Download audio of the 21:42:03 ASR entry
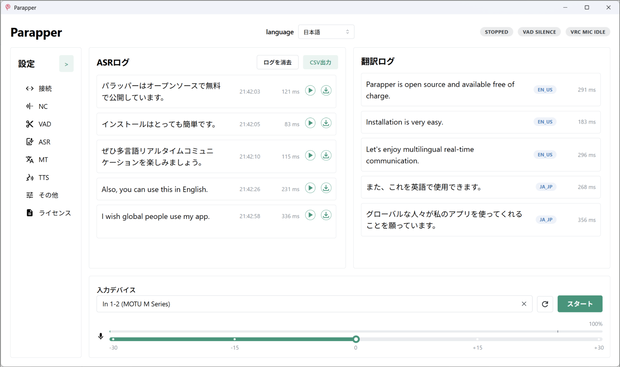Viewport: 620px width, 367px height. click(x=326, y=91)
